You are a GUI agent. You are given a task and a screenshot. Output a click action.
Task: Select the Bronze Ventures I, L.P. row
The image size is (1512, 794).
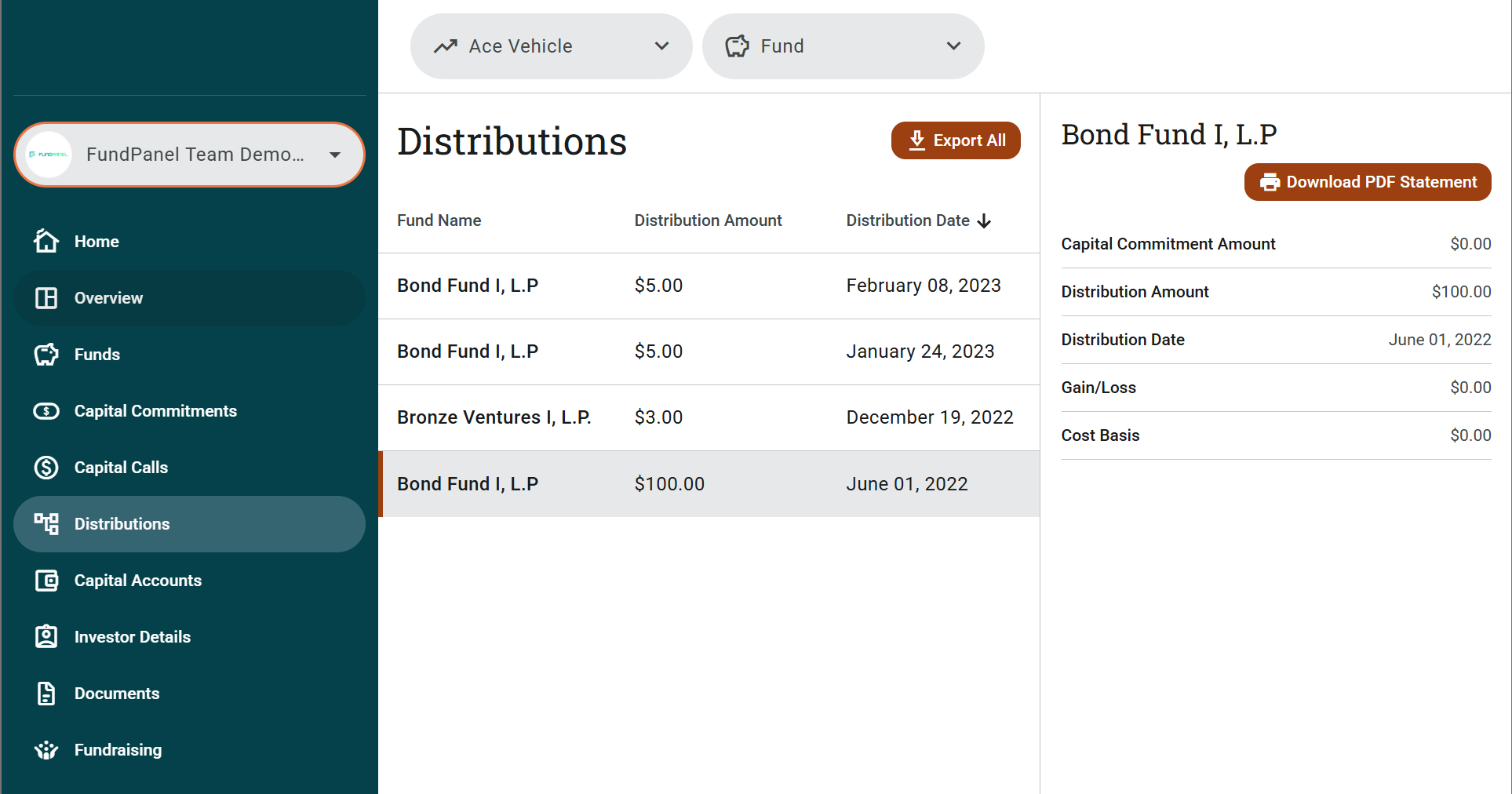(709, 417)
